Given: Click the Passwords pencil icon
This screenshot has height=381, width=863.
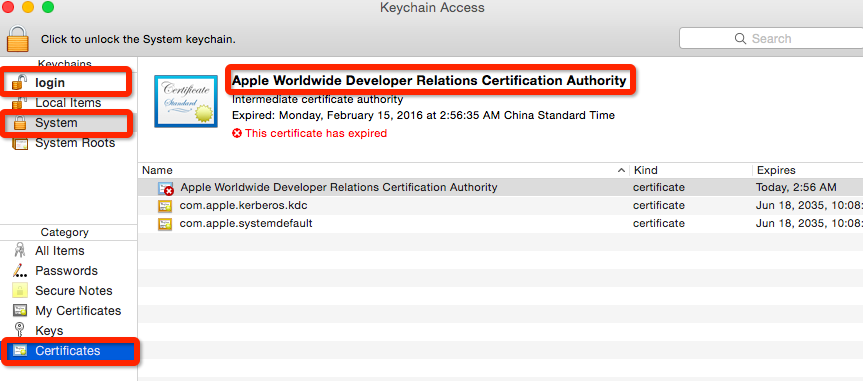Looking at the screenshot, I should (x=20, y=271).
